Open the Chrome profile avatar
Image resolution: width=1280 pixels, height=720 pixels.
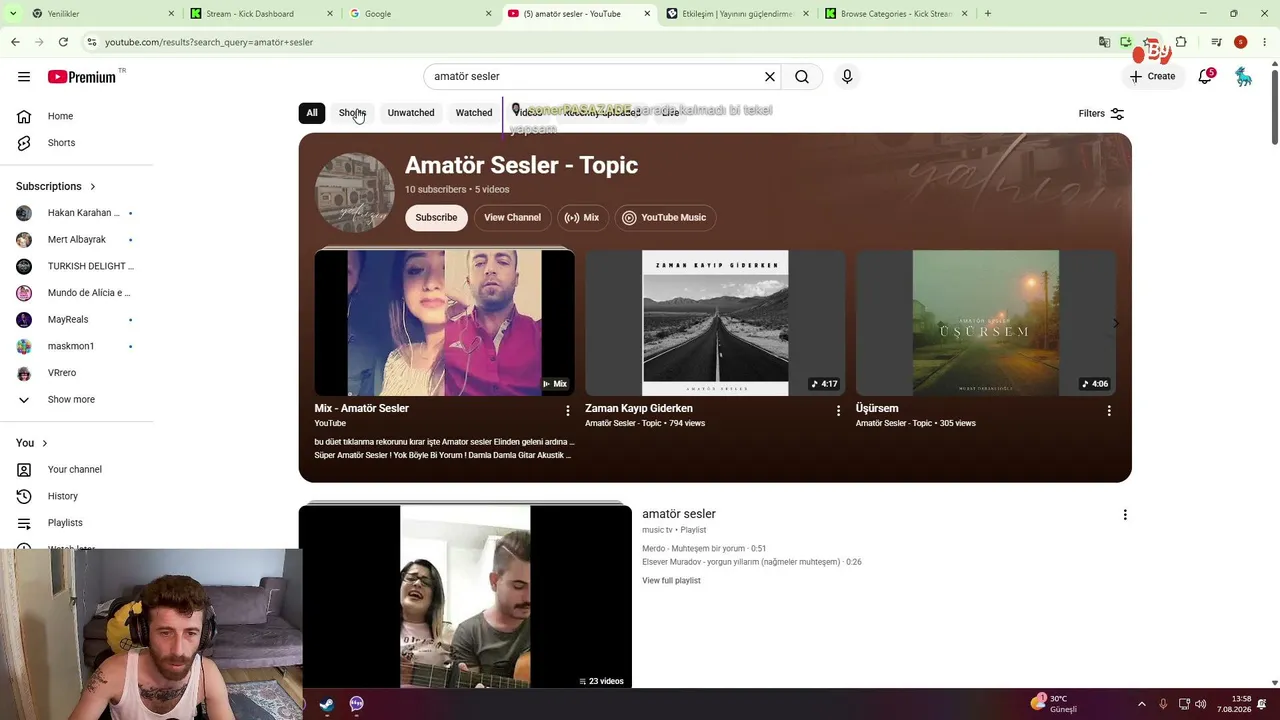[1240, 42]
